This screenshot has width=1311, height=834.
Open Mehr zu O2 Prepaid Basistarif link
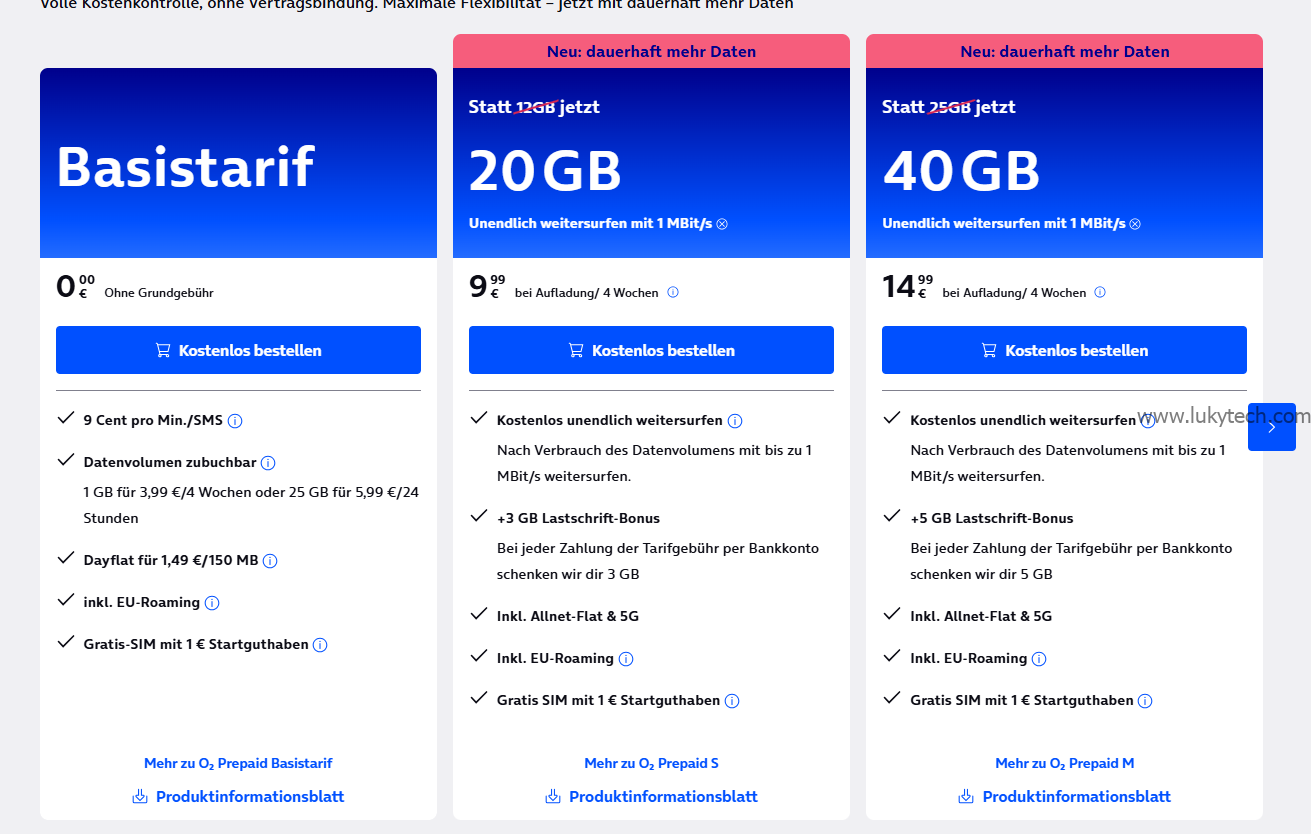tap(238, 763)
